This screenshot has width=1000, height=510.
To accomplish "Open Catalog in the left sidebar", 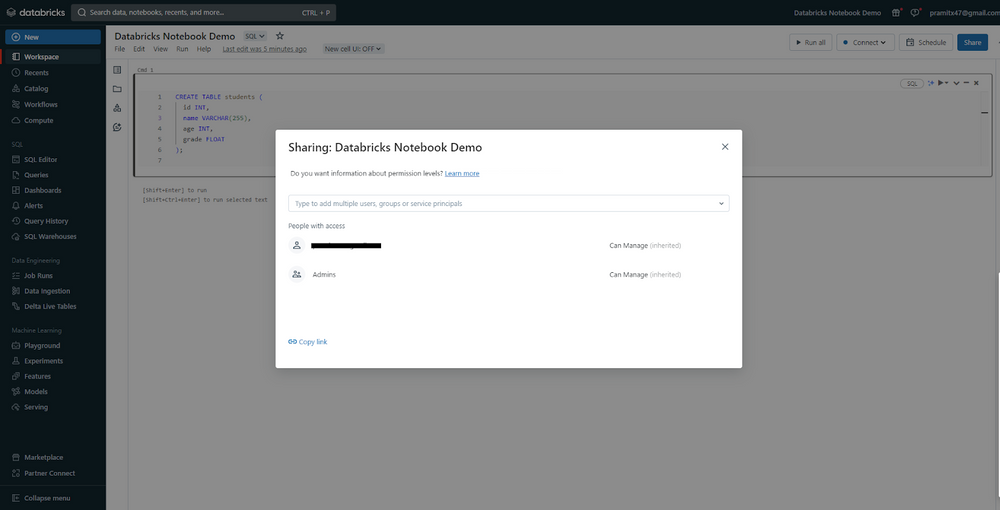I will click(36, 89).
